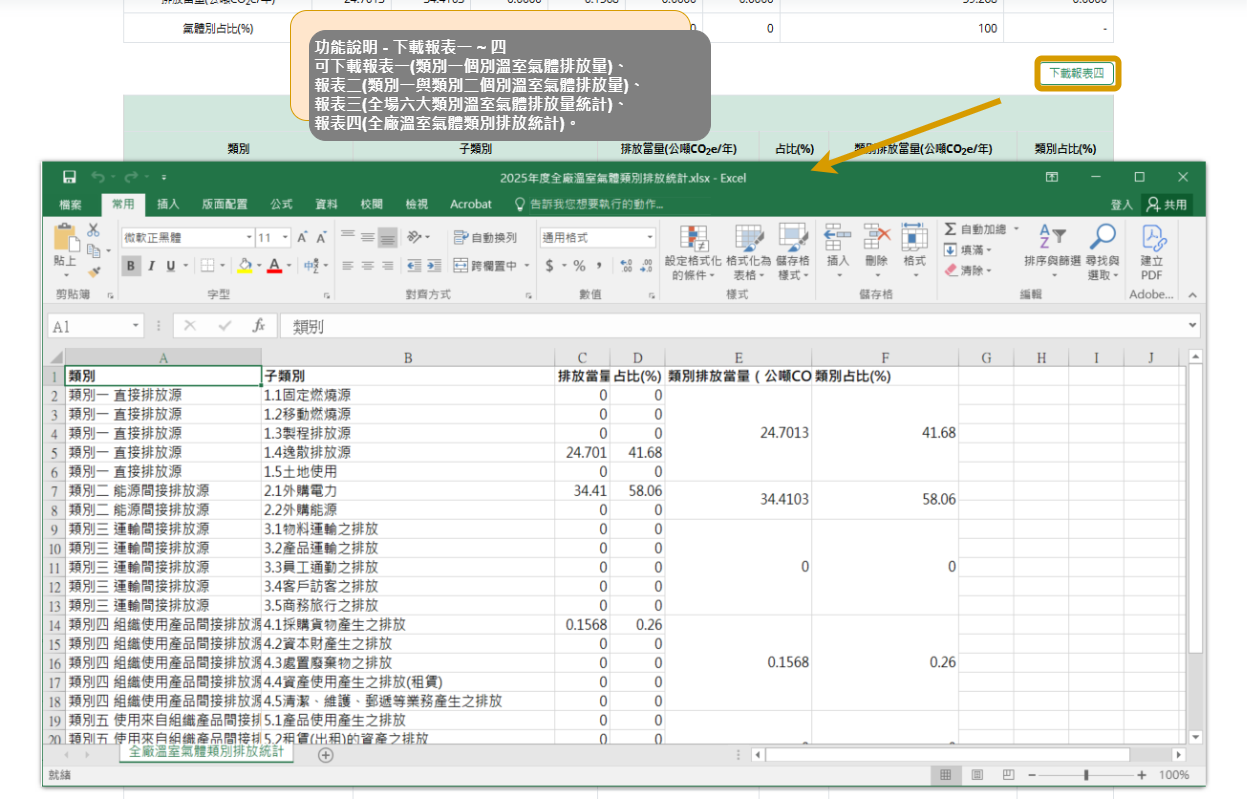The image size is (1247, 799).
Task: Click the 共用 share button
Action: (x=1167, y=204)
